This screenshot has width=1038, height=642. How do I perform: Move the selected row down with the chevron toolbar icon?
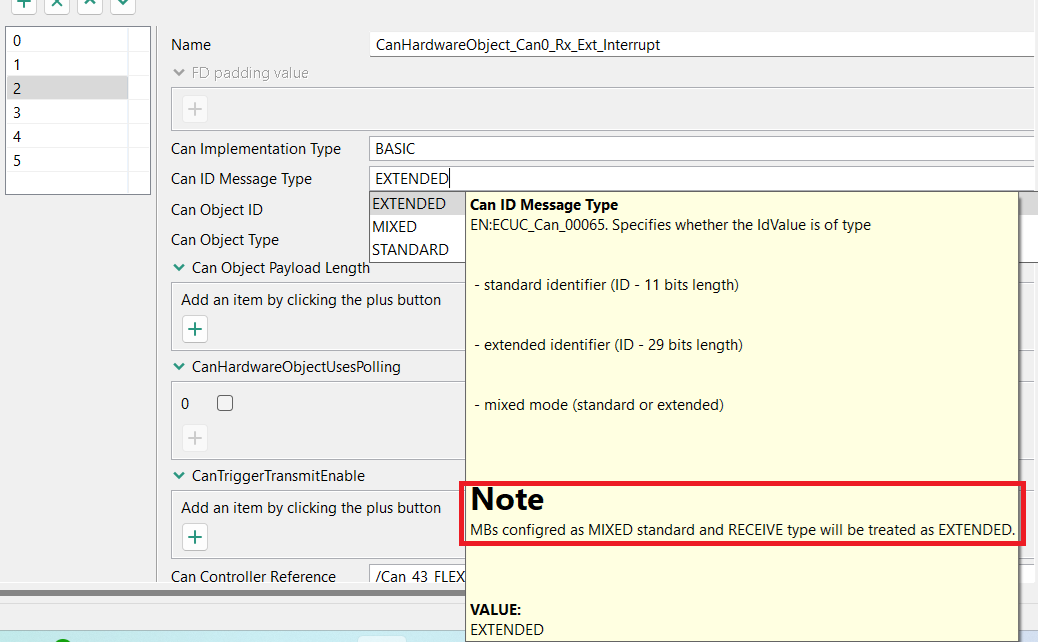click(122, 5)
